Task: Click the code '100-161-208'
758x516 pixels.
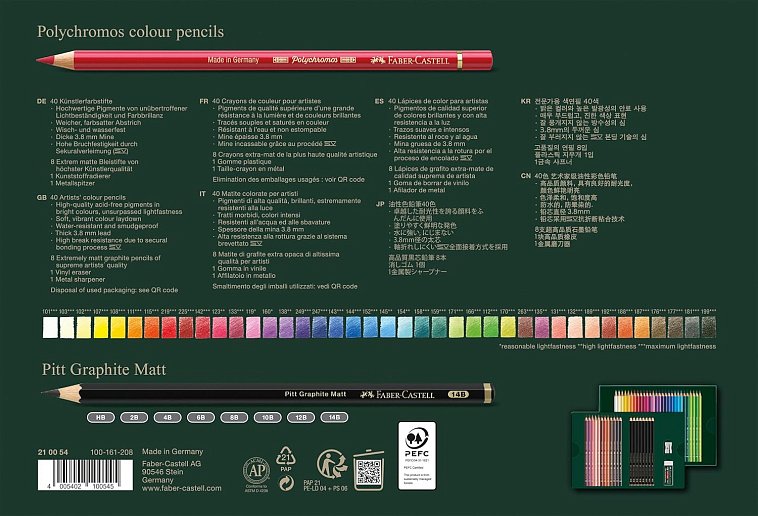Action: [112, 453]
